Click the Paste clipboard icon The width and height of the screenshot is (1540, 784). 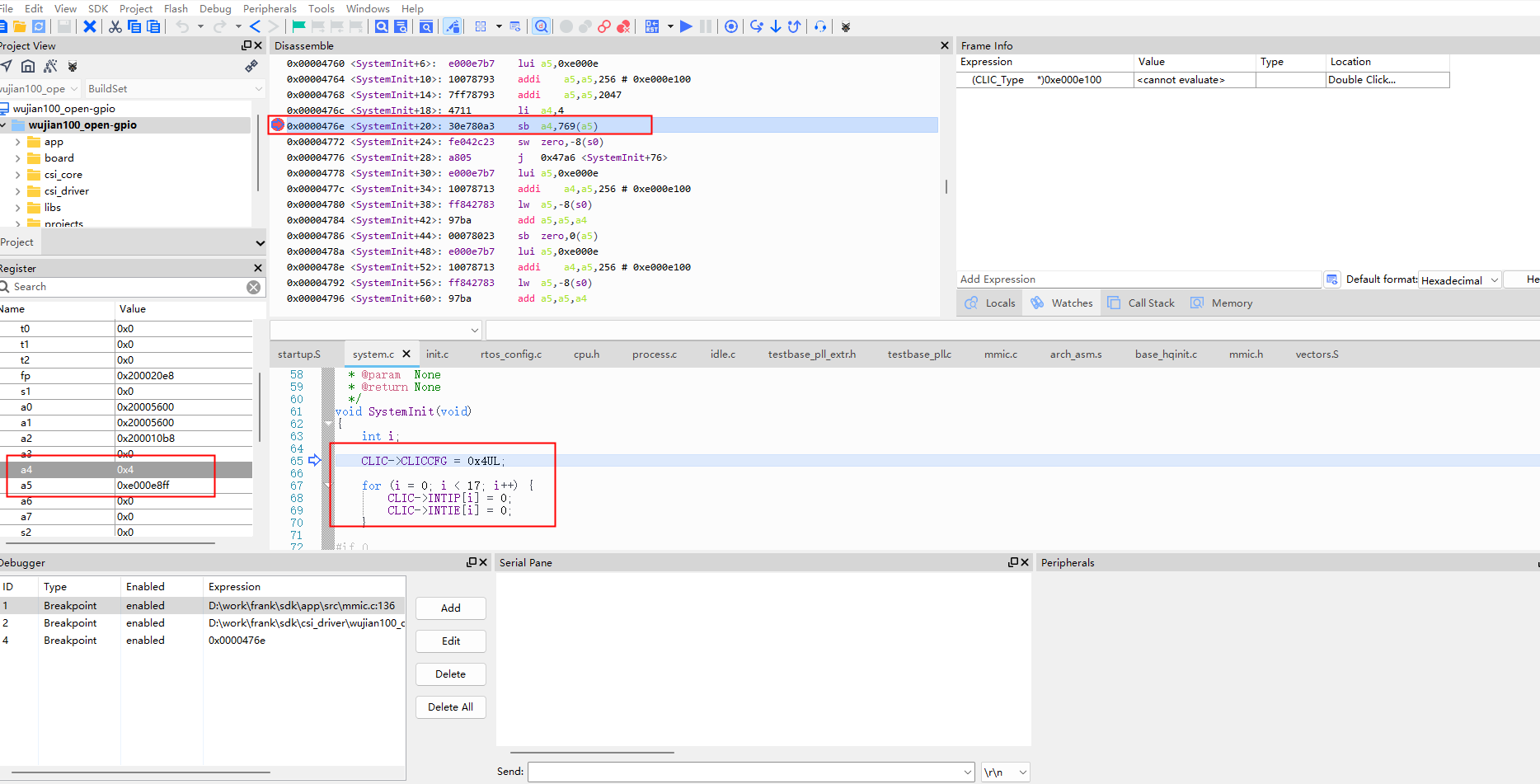point(153,26)
